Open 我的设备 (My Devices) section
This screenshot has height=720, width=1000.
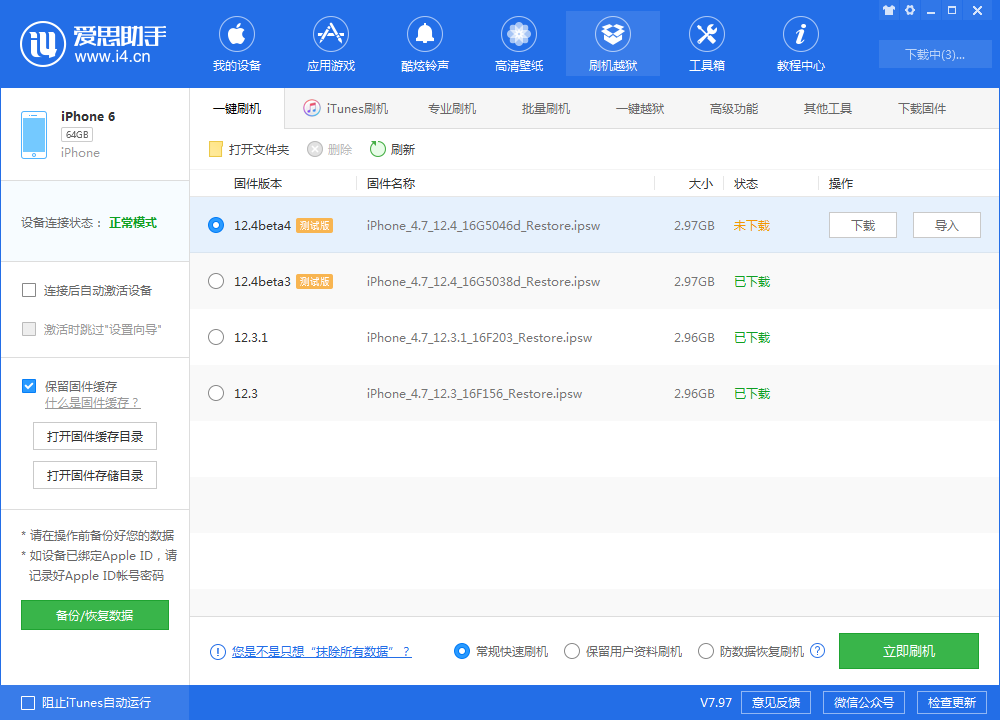tap(236, 43)
